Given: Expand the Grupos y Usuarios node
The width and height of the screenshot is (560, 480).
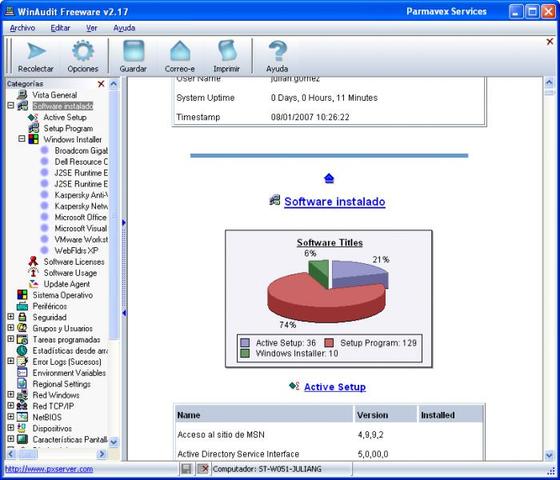Looking at the screenshot, I should point(11,328).
